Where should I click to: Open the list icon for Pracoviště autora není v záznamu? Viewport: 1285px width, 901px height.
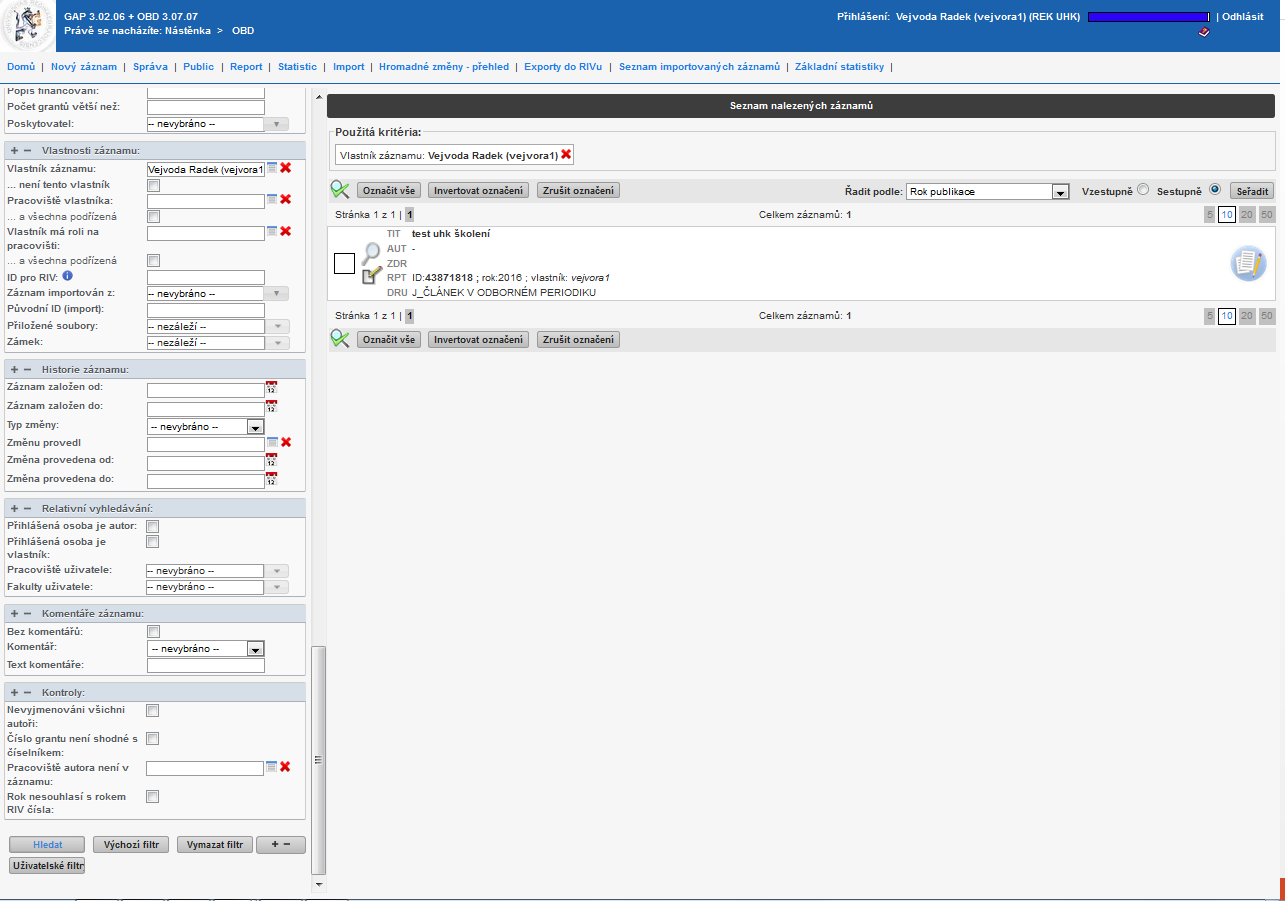272,767
